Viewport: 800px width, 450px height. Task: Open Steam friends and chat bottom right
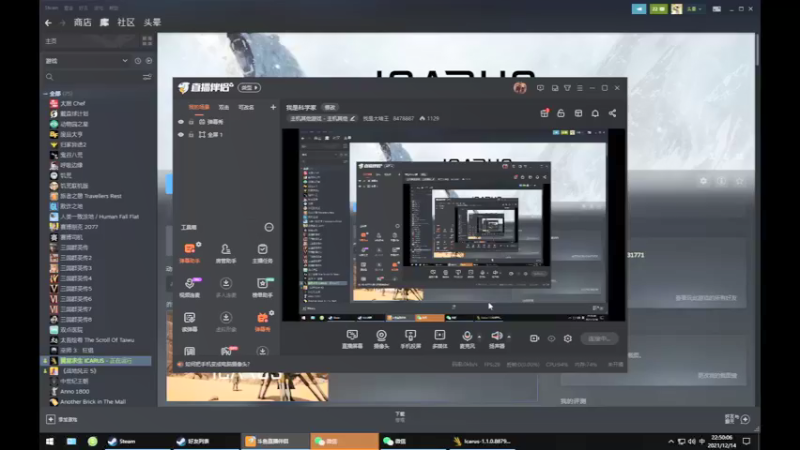pos(738,419)
